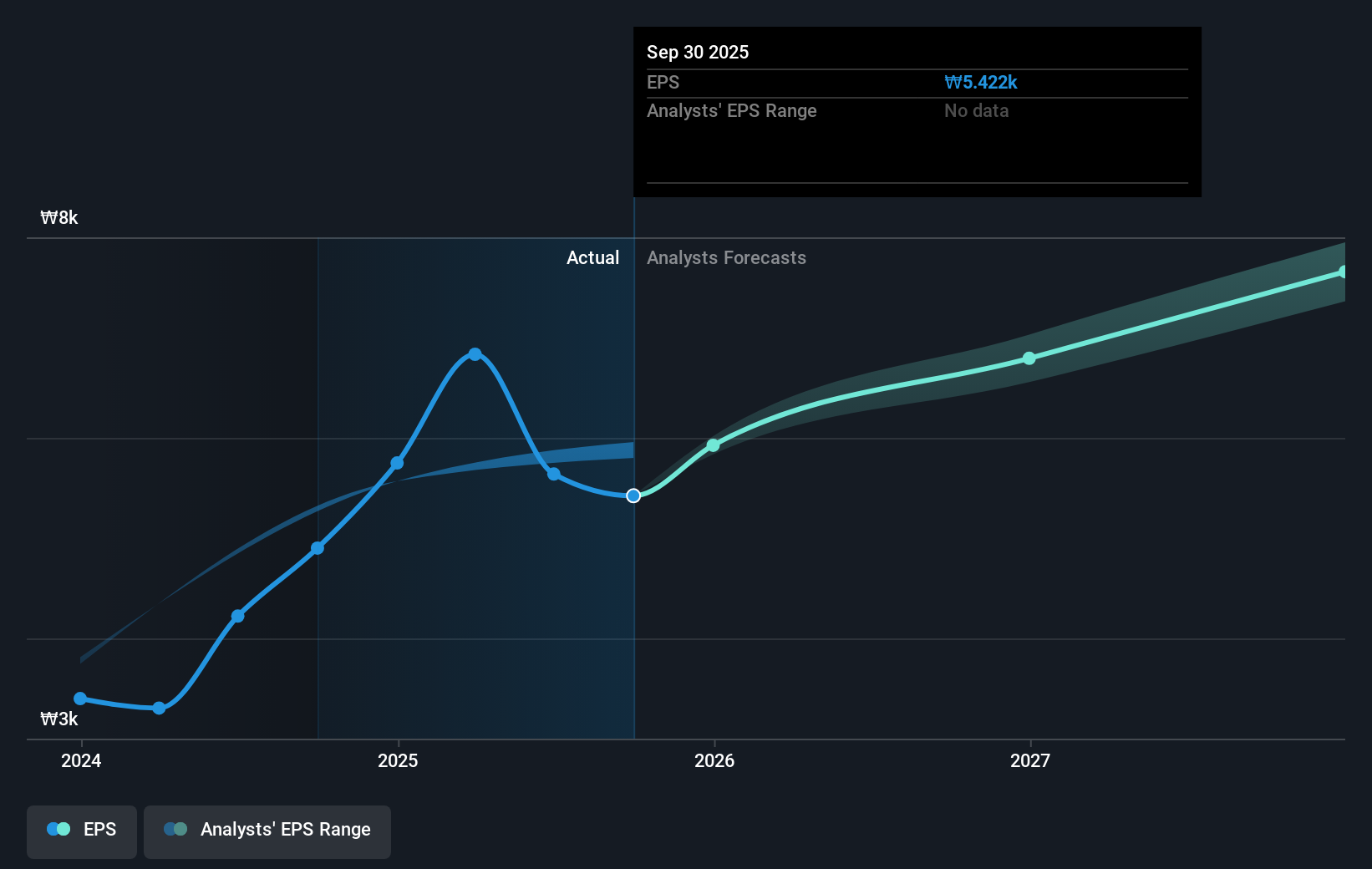Screen dimensions: 1372x869
Task: Select the first 2024 EPS data point
Action: (x=79, y=699)
